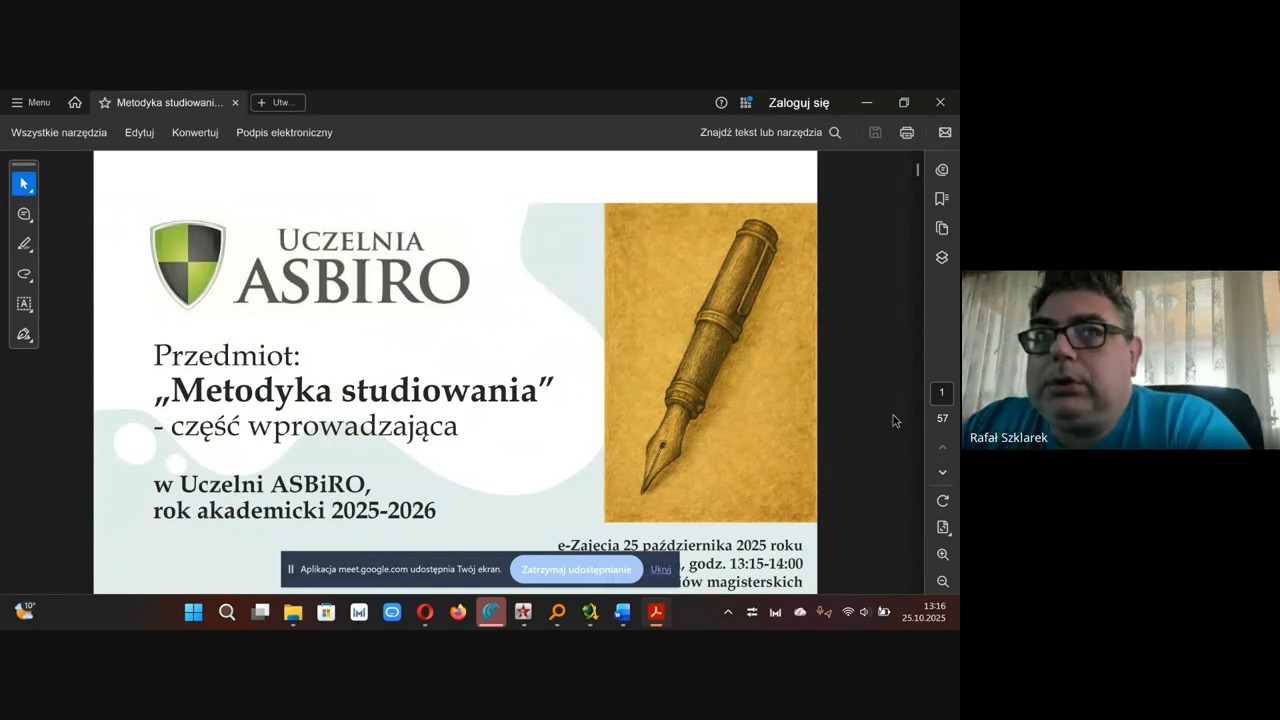Open the page thumbnails panel icon
The image size is (1280, 720).
tap(941, 228)
